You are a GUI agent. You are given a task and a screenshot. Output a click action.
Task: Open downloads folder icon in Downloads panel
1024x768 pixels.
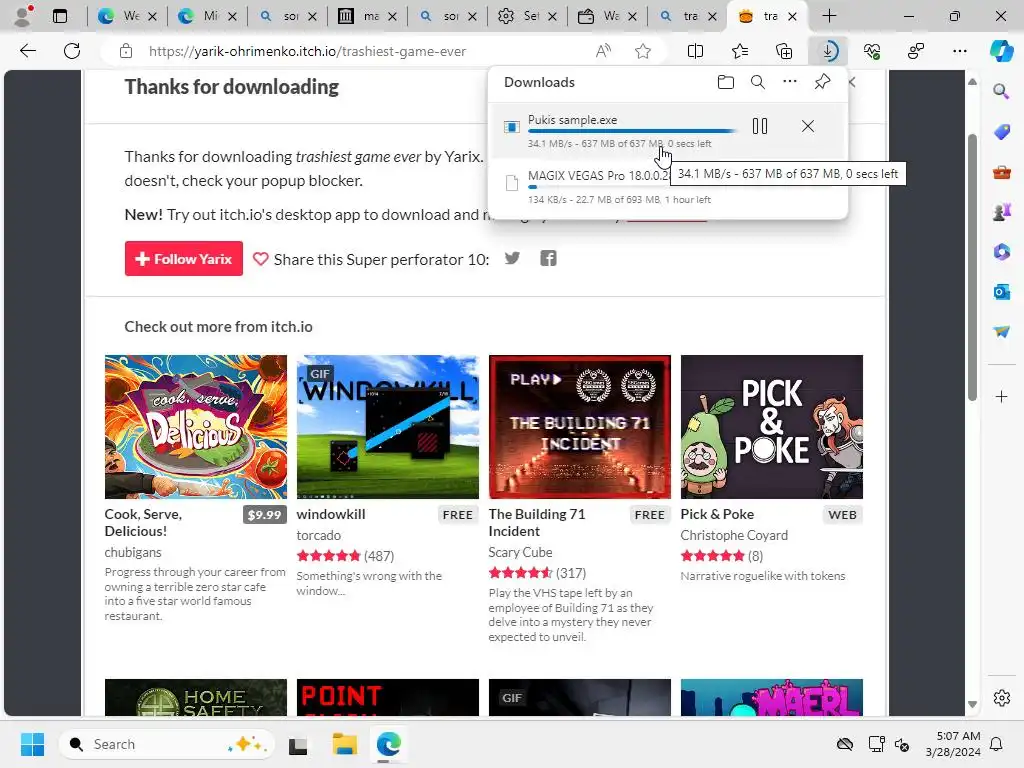pos(726,82)
